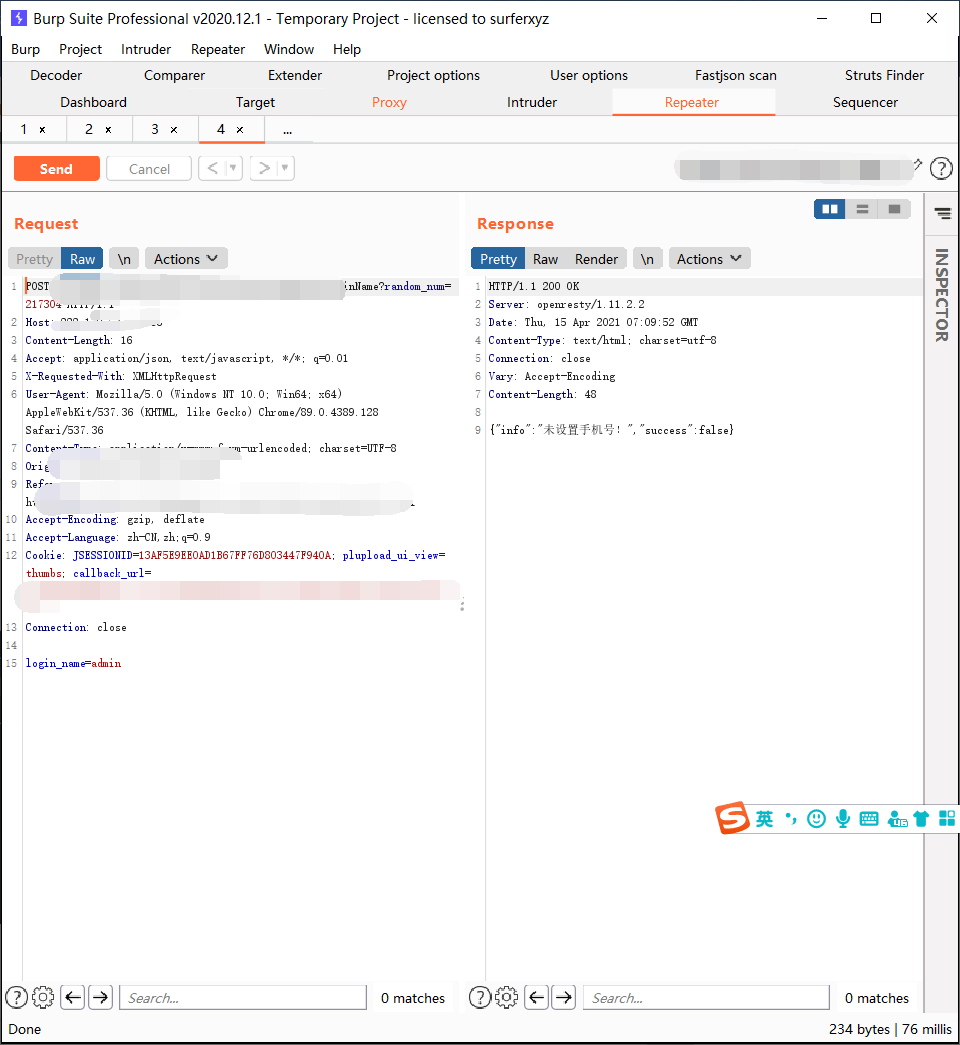This screenshot has height=1045, width=960.
Task: Switch request view to Raw
Action: tap(83, 259)
